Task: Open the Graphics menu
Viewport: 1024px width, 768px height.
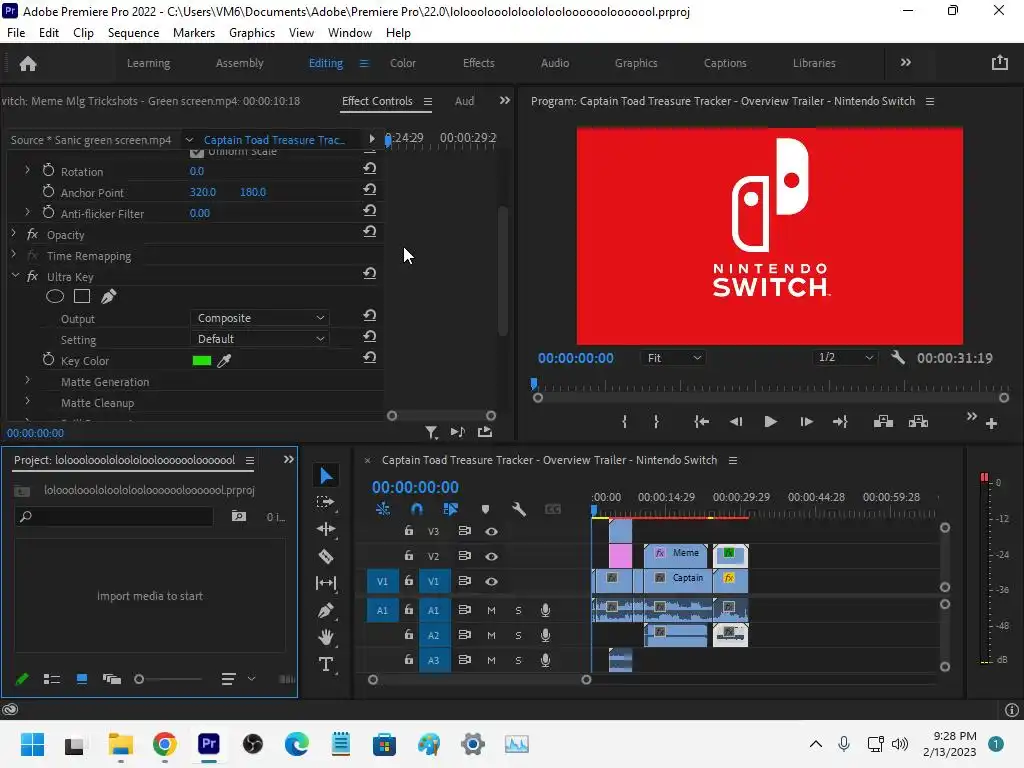Action: pos(251,33)
